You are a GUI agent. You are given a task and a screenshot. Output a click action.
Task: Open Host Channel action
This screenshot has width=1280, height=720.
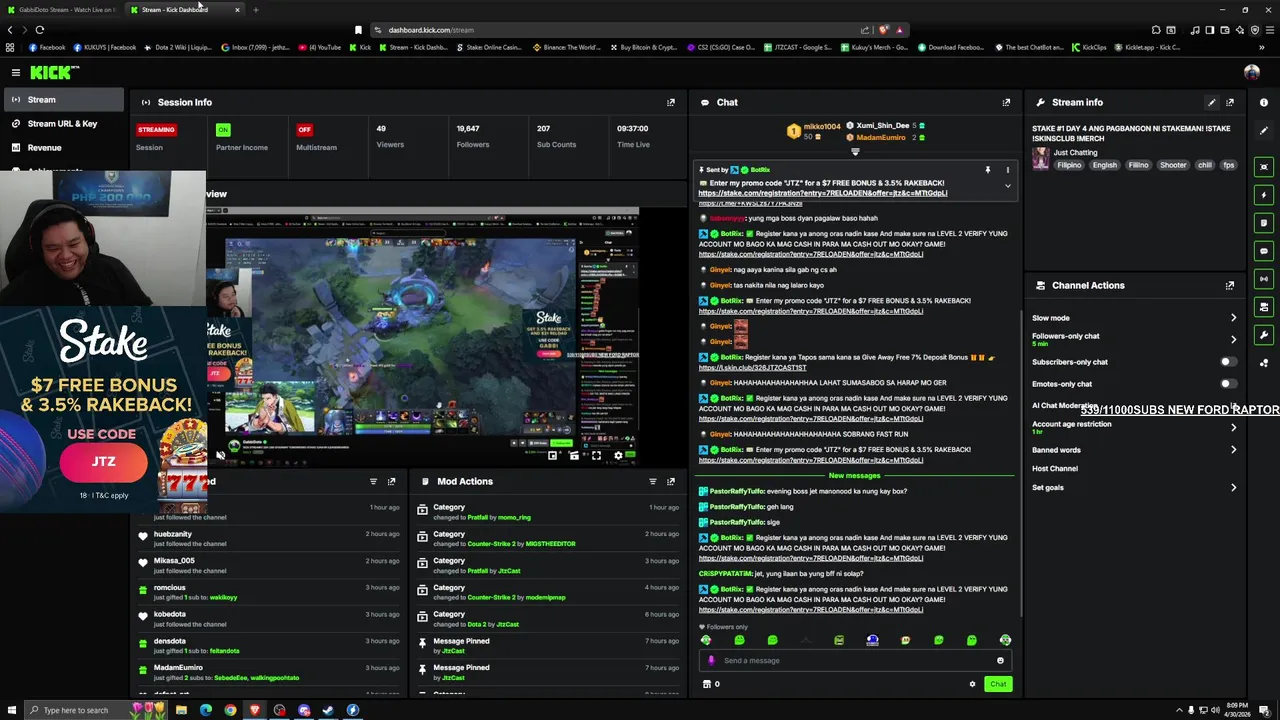(1055, 468)
